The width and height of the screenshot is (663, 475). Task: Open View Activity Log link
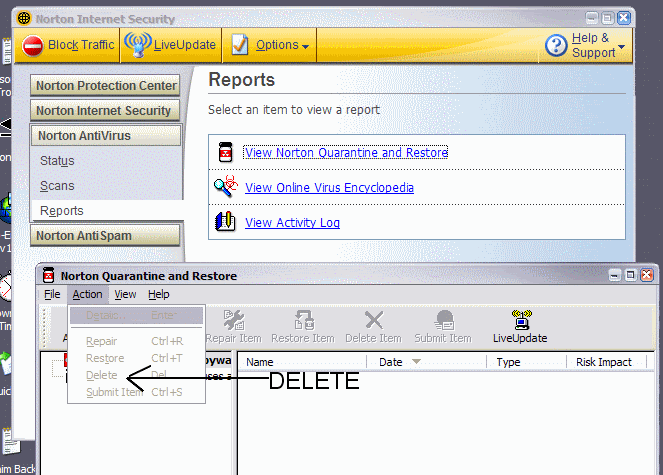(x=292, y=222)
